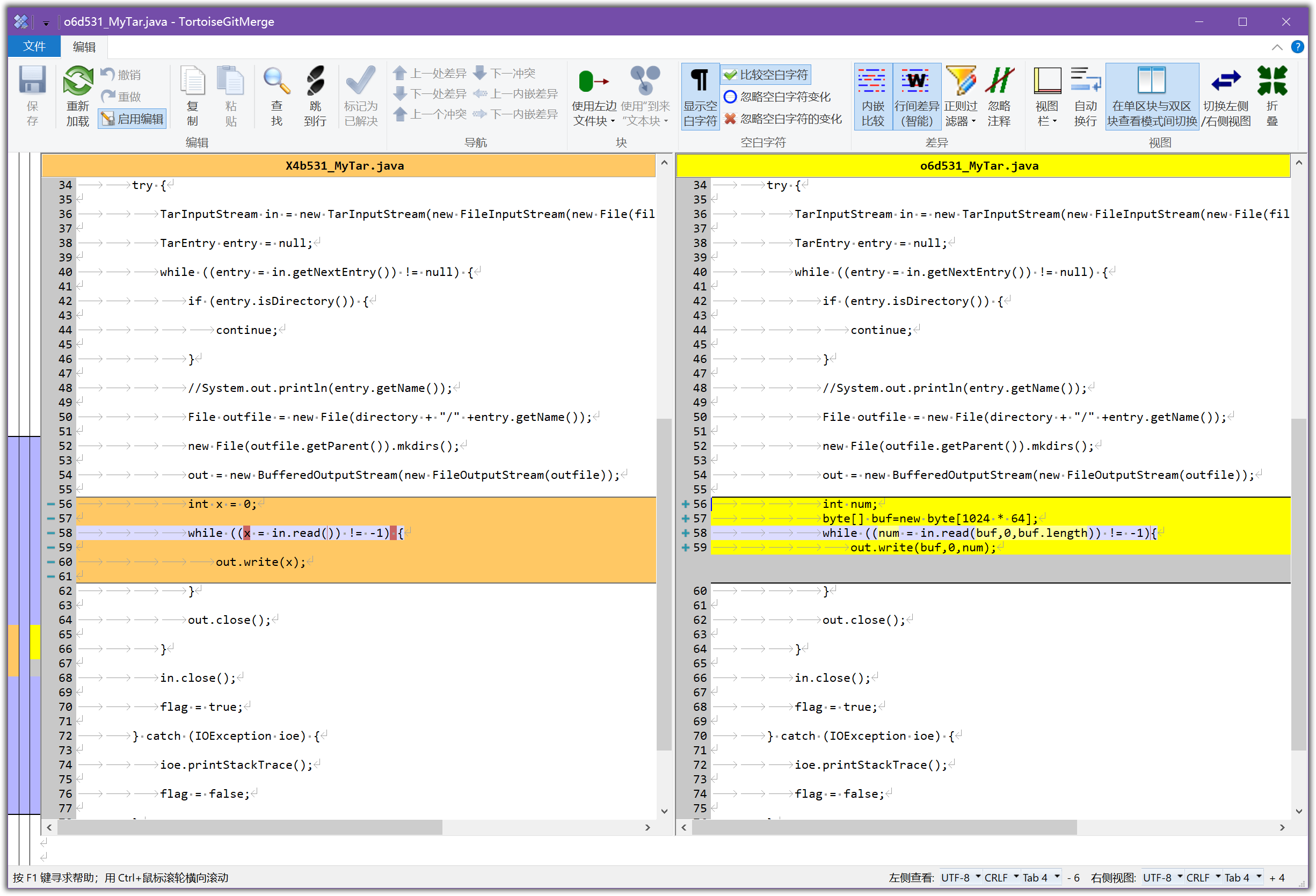The height and width of the screenshot is (896, 1316).
Task: Go to previous inline difference (上一内嵌差异)
Action: pyautogui.click(x=516, y=93)
